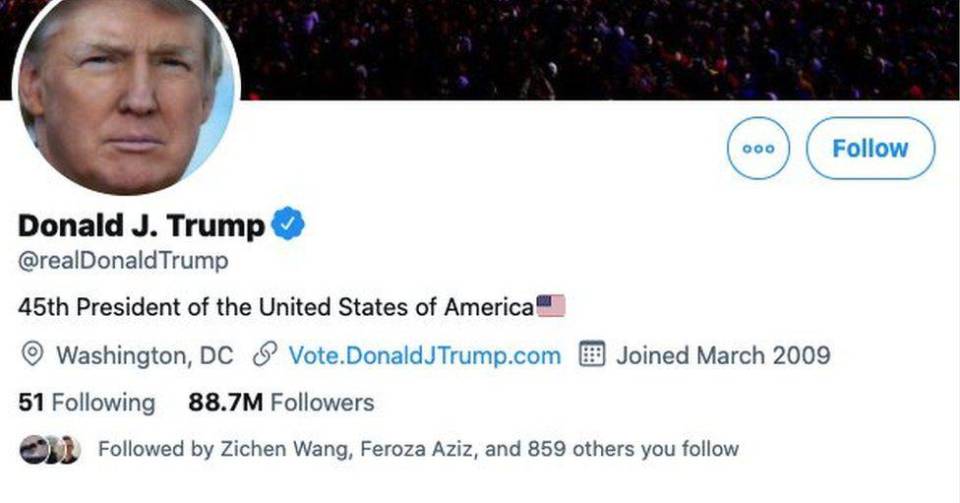Click the blue verified checkmark badge
960x503 pixels.
(x=288, y=225)
